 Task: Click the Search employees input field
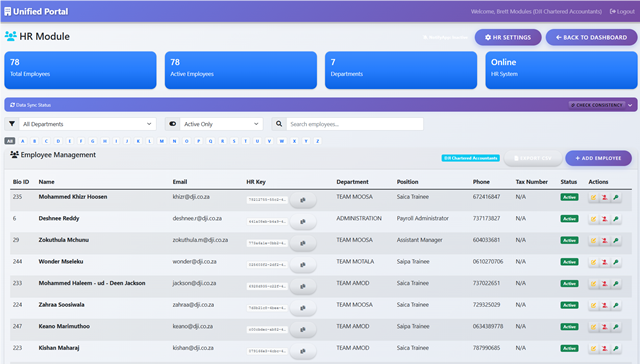point(355,124)
